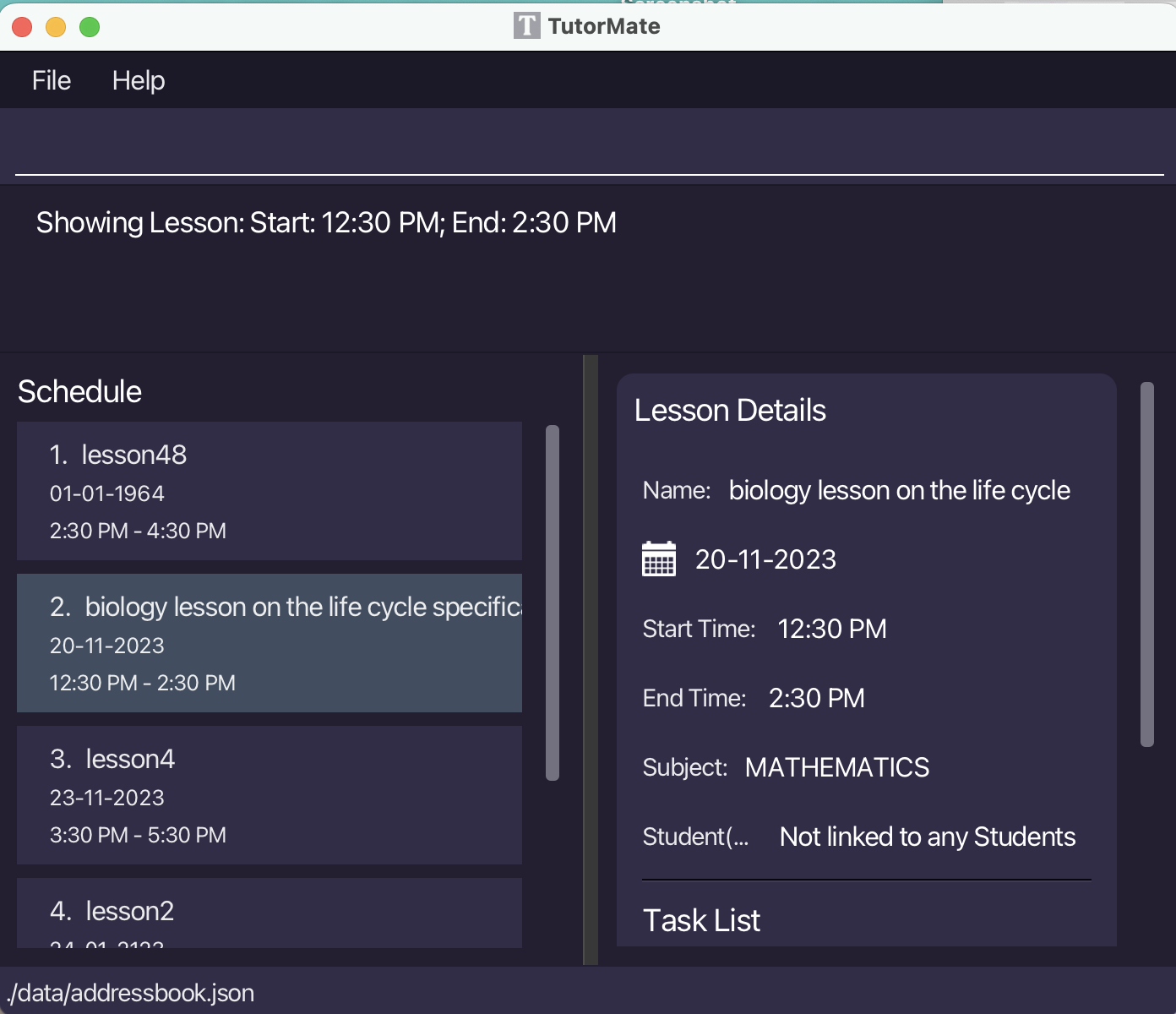The image size is (1176, 1014).
Task: Click the TutorMate logo icon in title bar
Action: [526, 25]
